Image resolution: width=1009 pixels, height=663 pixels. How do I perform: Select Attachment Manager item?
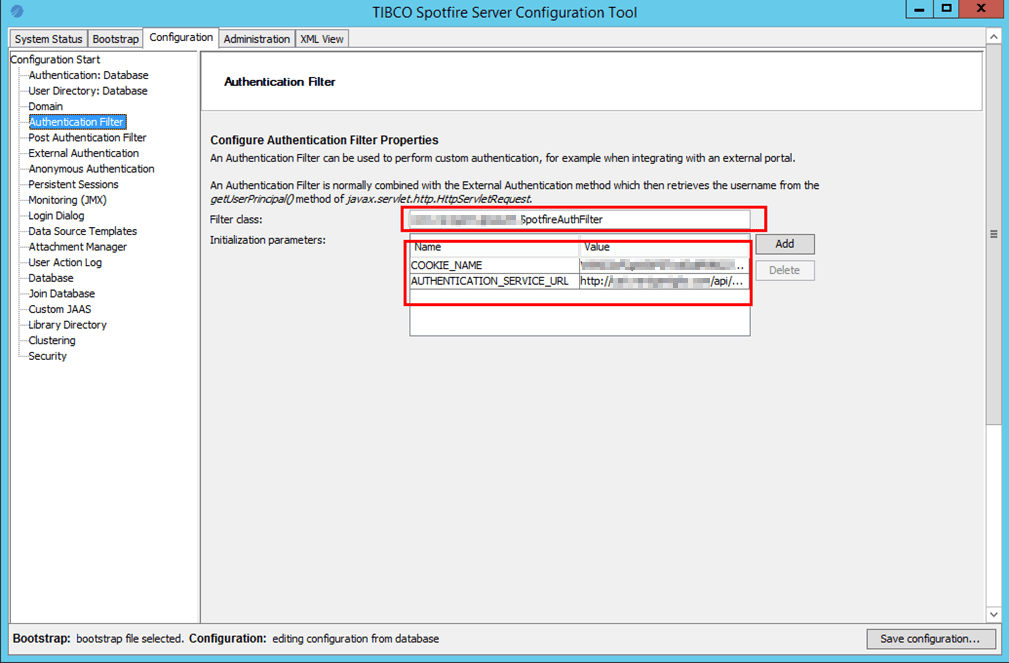[x=77, y=247]
